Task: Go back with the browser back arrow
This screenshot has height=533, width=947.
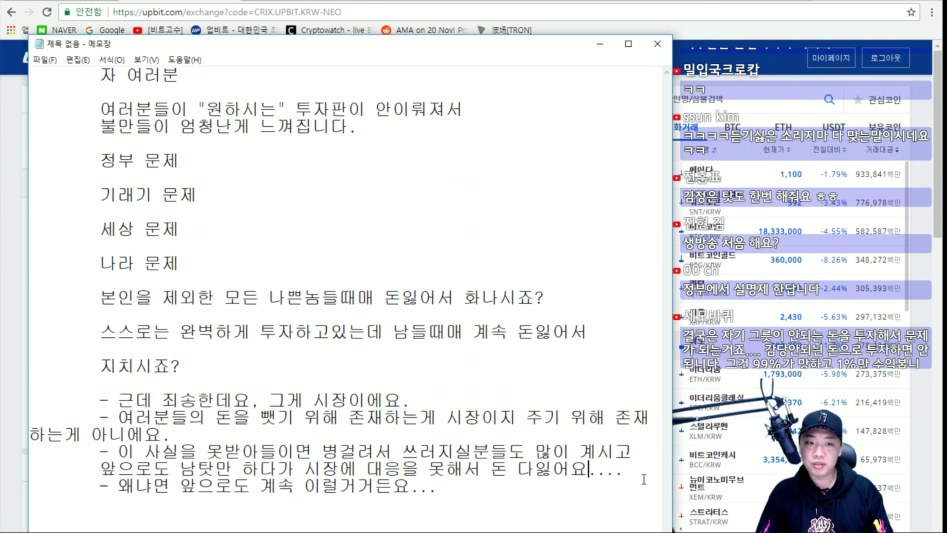Action: (11, 11)
